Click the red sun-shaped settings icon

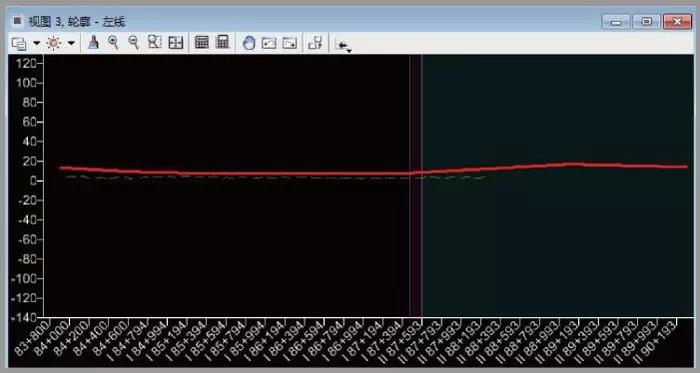point(54,43)
